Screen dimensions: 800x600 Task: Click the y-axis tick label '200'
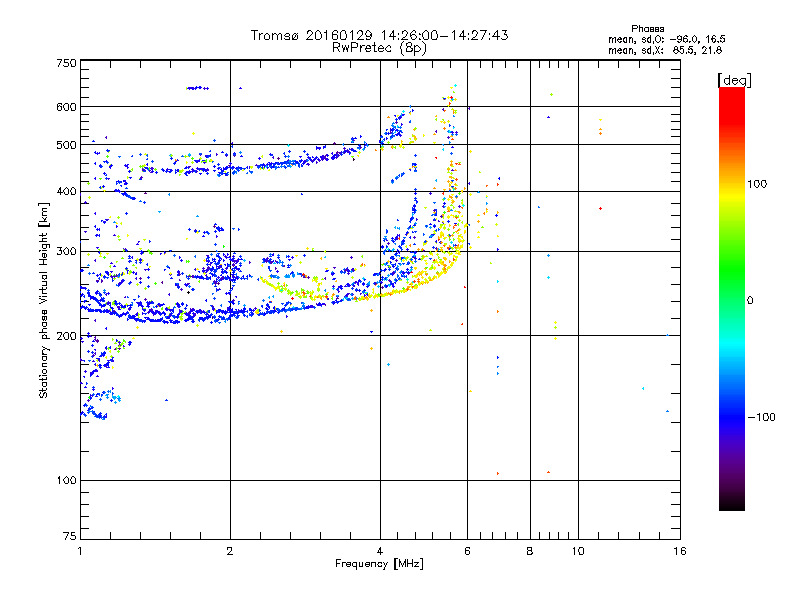(66, 336)
